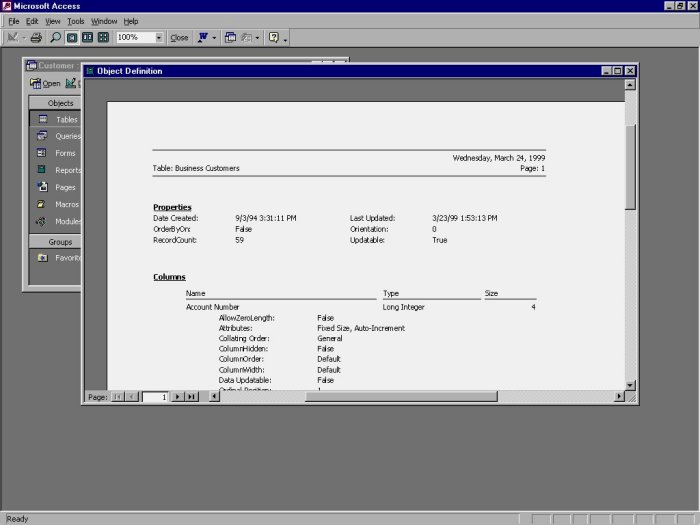The image size is (700, 525).
Task: Expand the OfficeLinks dropdown arrow
Action: pyautogui.click(x=214, y=38)
